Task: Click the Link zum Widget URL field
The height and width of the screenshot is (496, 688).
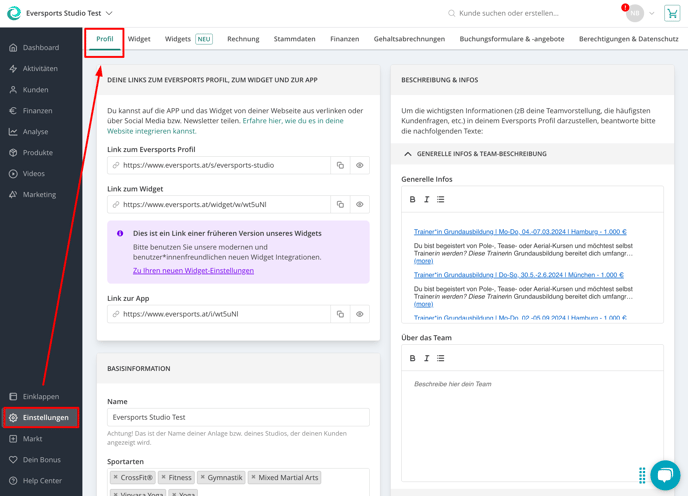Action: tap(219, 205)
